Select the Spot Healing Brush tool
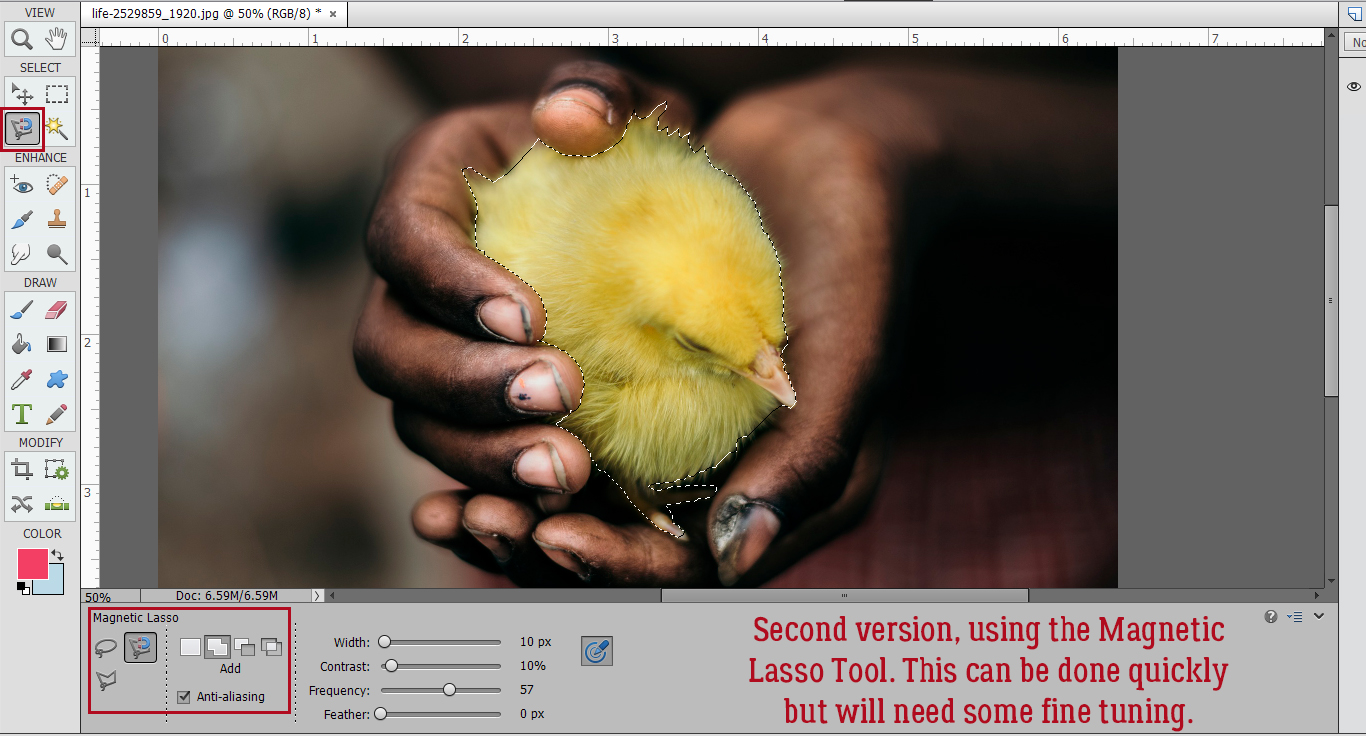Viewport: 1366px width, 736px height. pos(57,185)
